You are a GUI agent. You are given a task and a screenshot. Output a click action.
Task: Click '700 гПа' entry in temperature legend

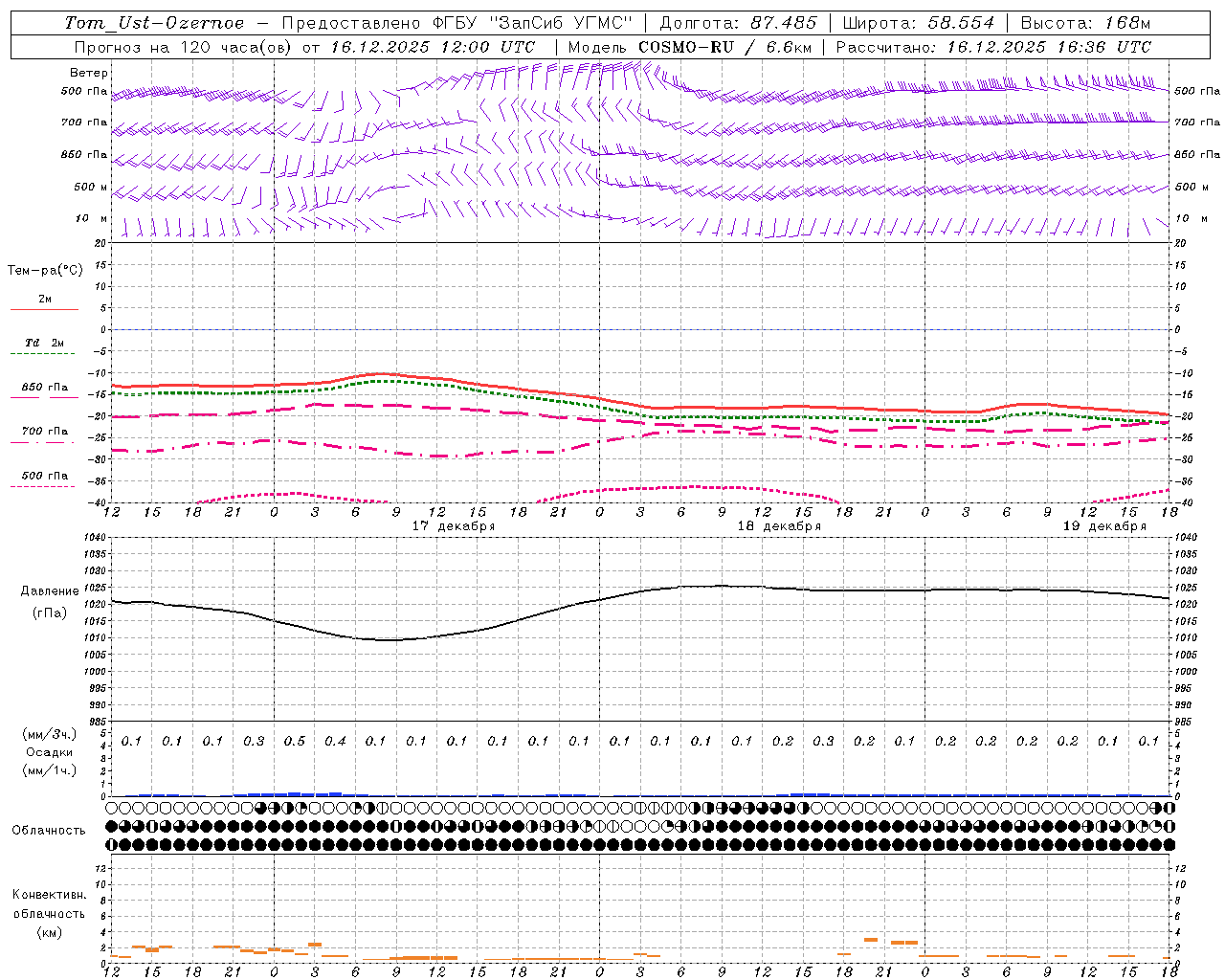[45, 432]
